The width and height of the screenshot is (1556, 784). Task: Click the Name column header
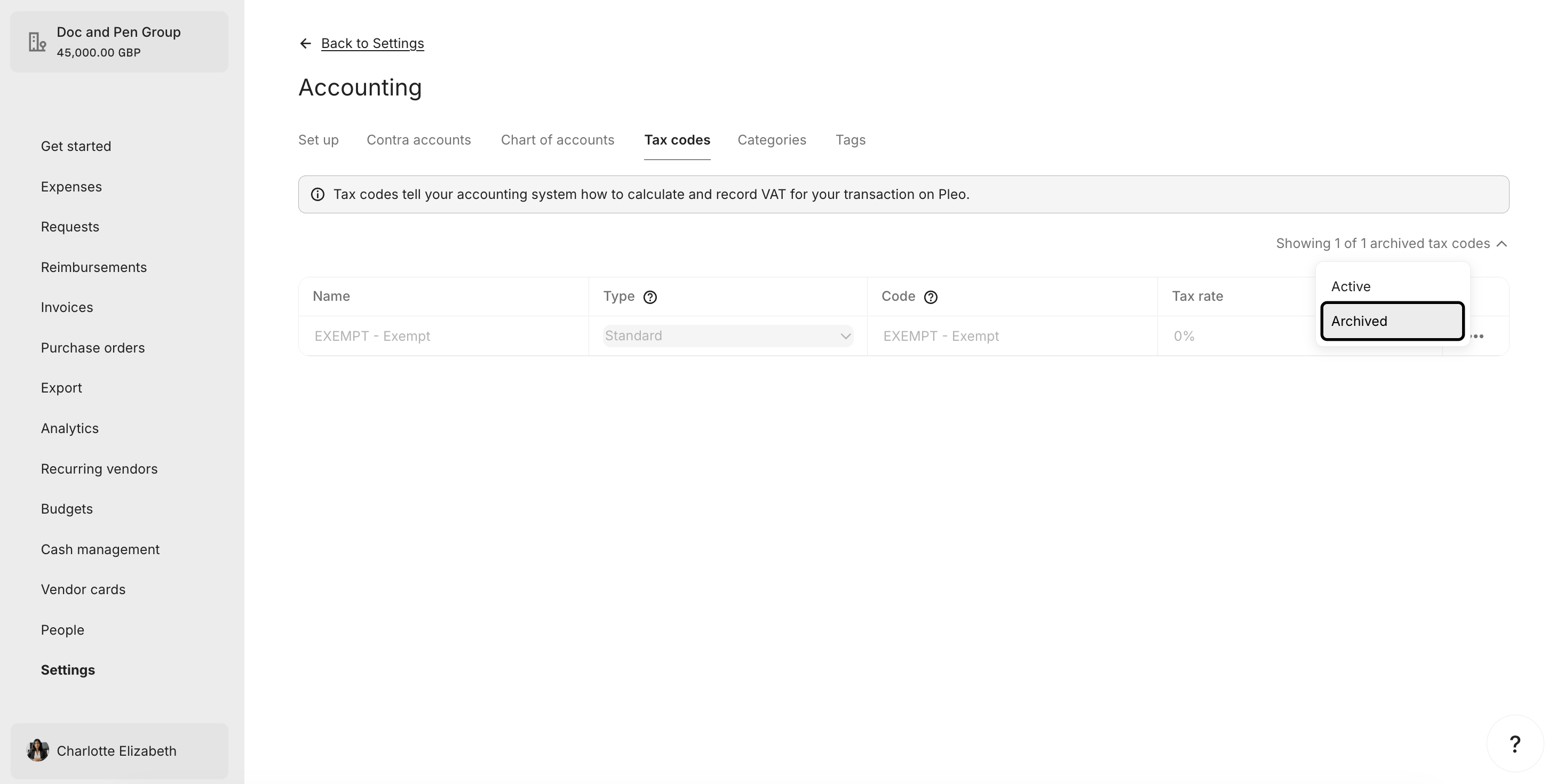(x=331, y=297)
